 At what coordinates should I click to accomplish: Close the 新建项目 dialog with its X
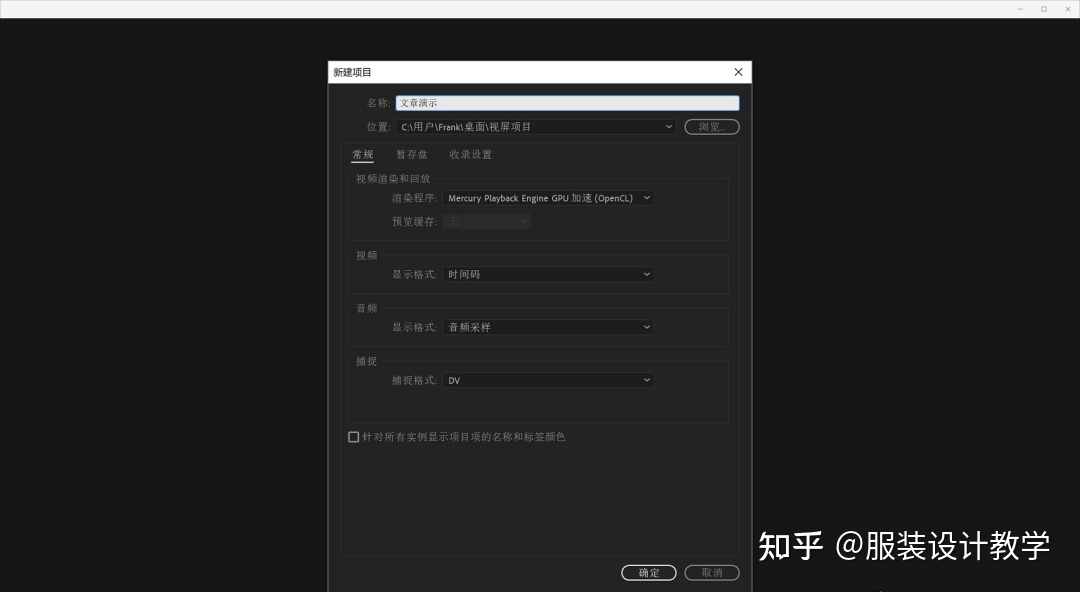click(738, 72)
